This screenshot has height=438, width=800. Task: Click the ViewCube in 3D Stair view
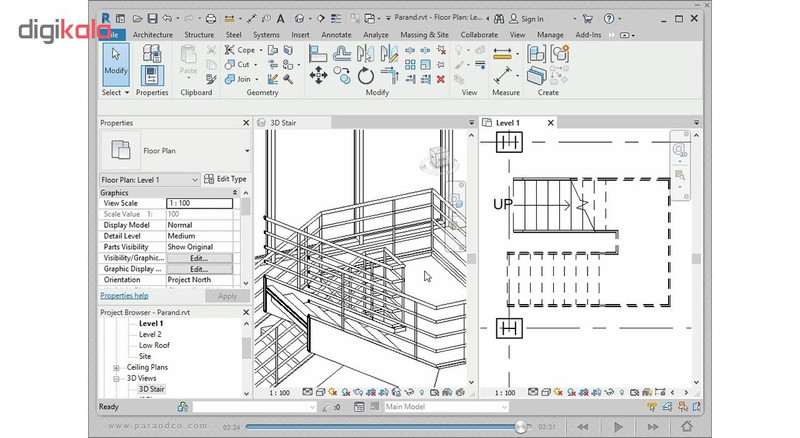point(437,158)
